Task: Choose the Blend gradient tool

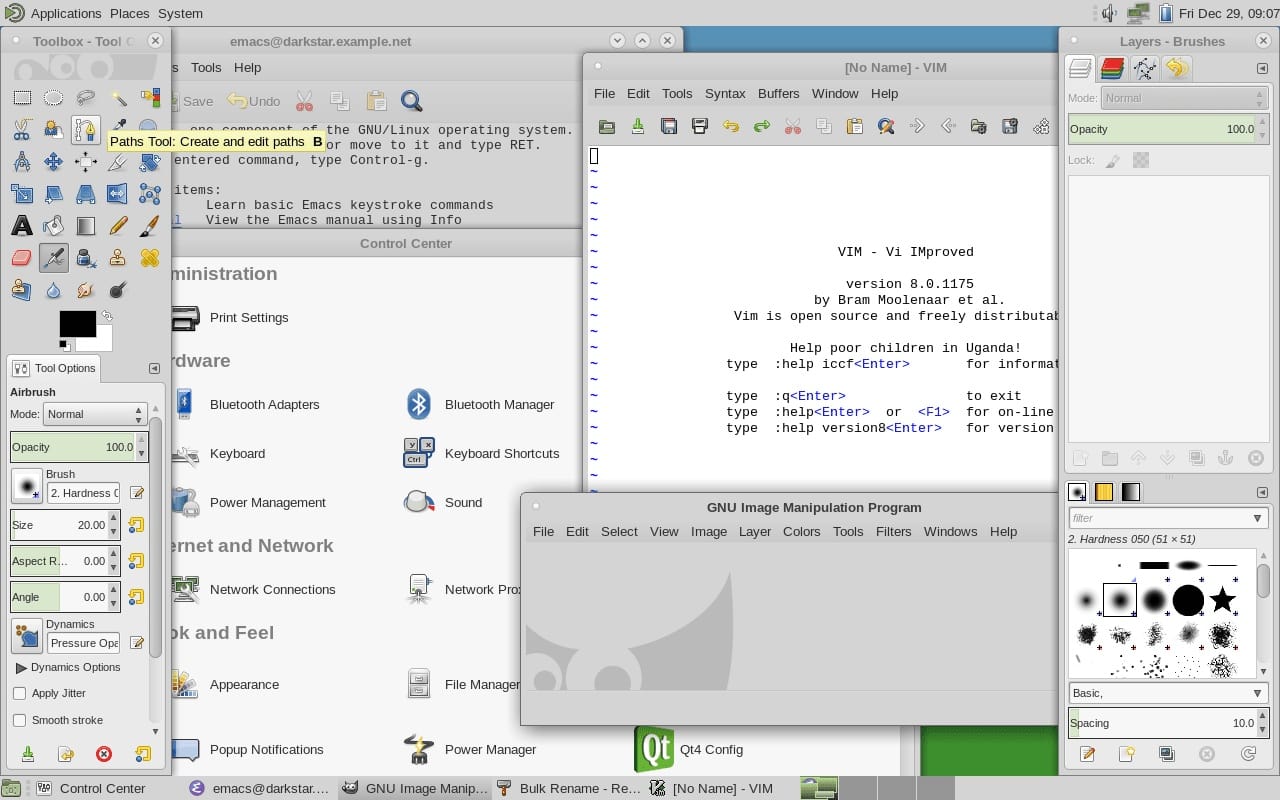Action: pos(86,226)
